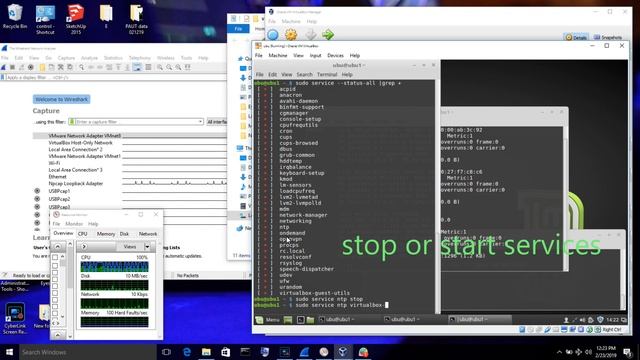Open Terminal menu in Mint terminal

coord(327,74)
